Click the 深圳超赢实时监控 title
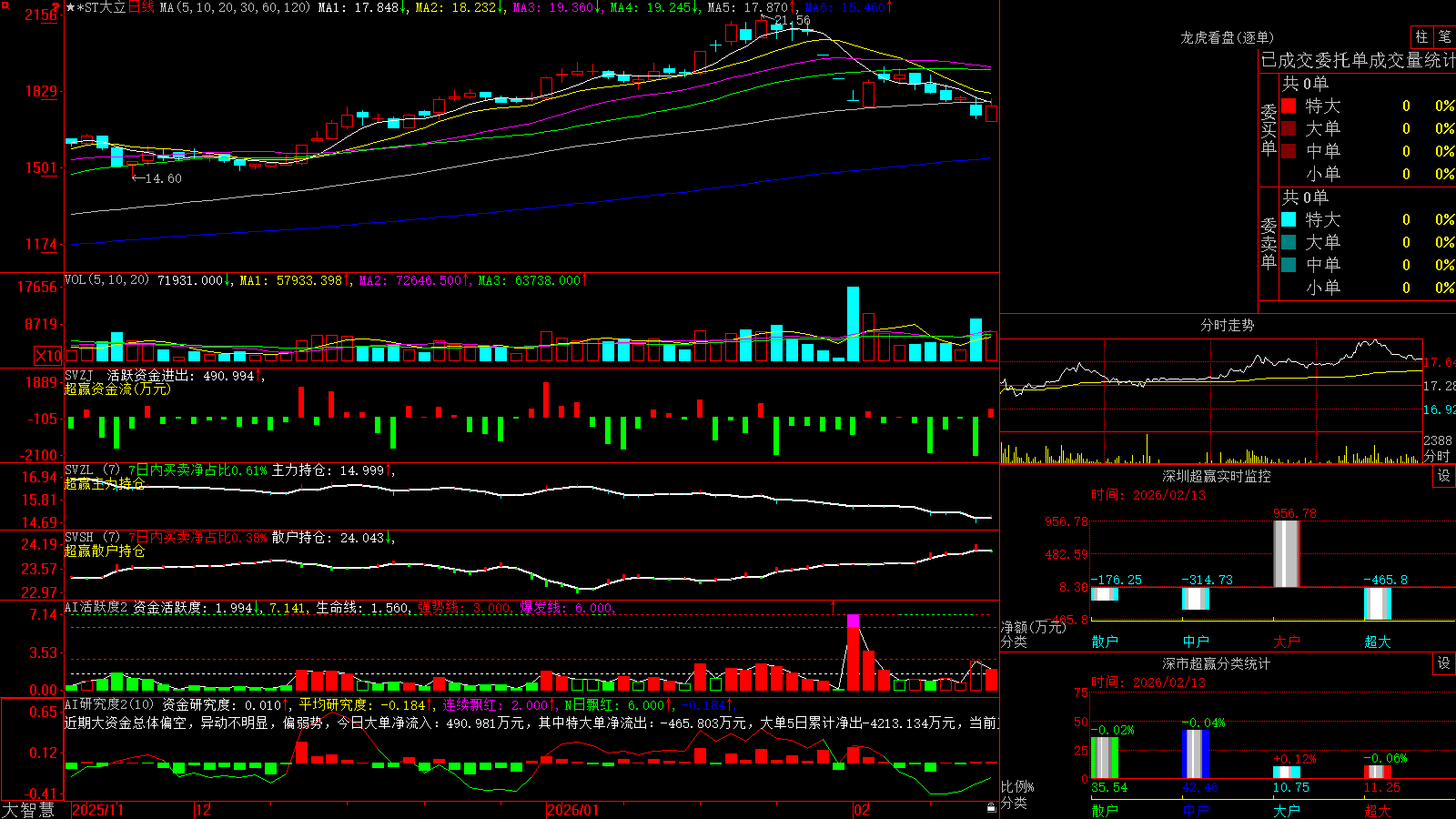This screenshot has height=819, width=1456. coord(1217,476)
